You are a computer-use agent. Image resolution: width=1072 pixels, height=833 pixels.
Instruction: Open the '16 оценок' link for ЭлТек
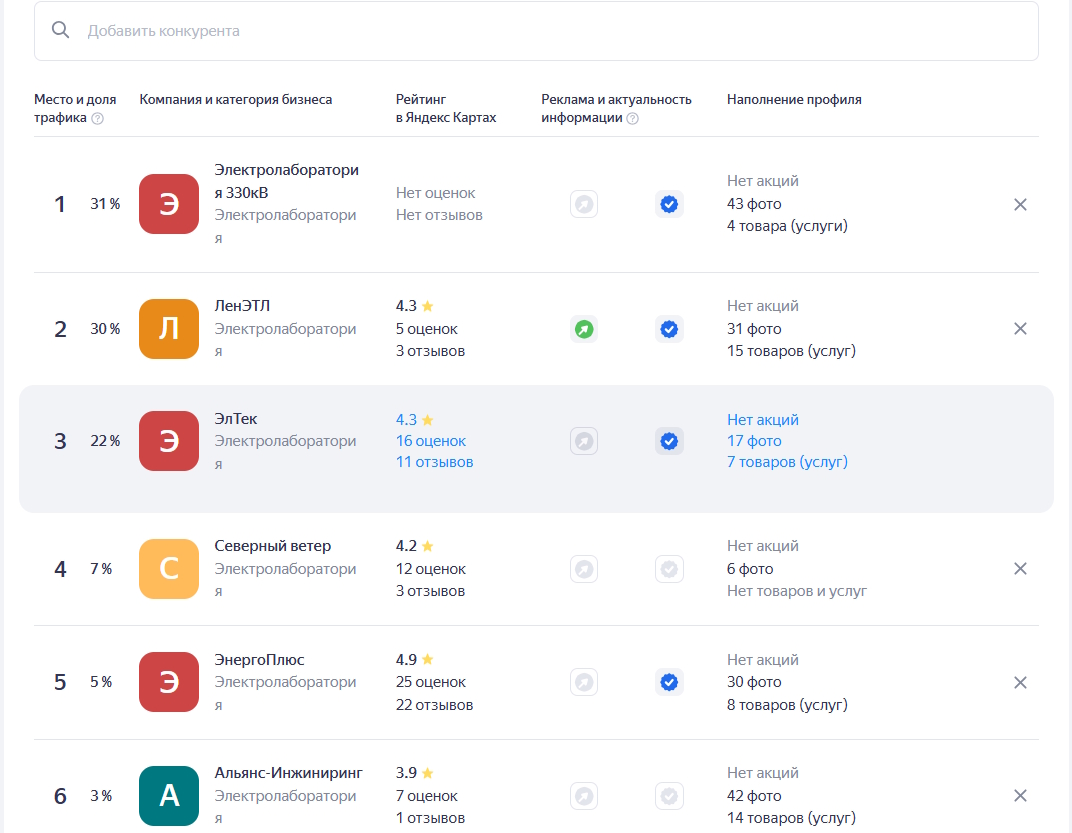tap(431, 441)
